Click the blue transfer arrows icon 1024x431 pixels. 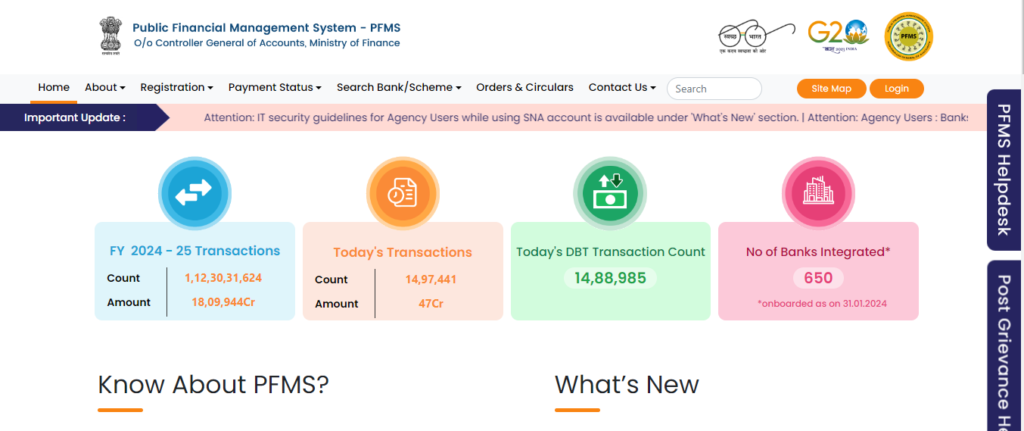point(195,193)
